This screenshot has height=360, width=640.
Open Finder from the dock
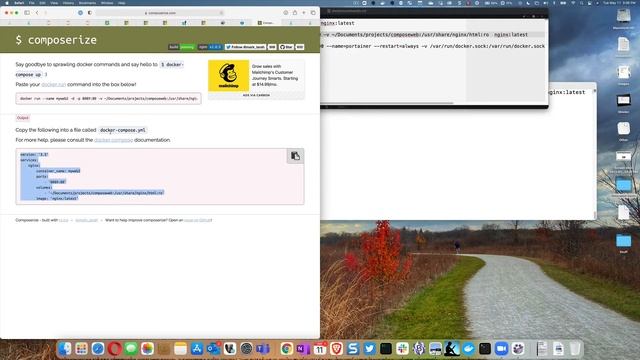pyautogui.click(x=64, y=349)
